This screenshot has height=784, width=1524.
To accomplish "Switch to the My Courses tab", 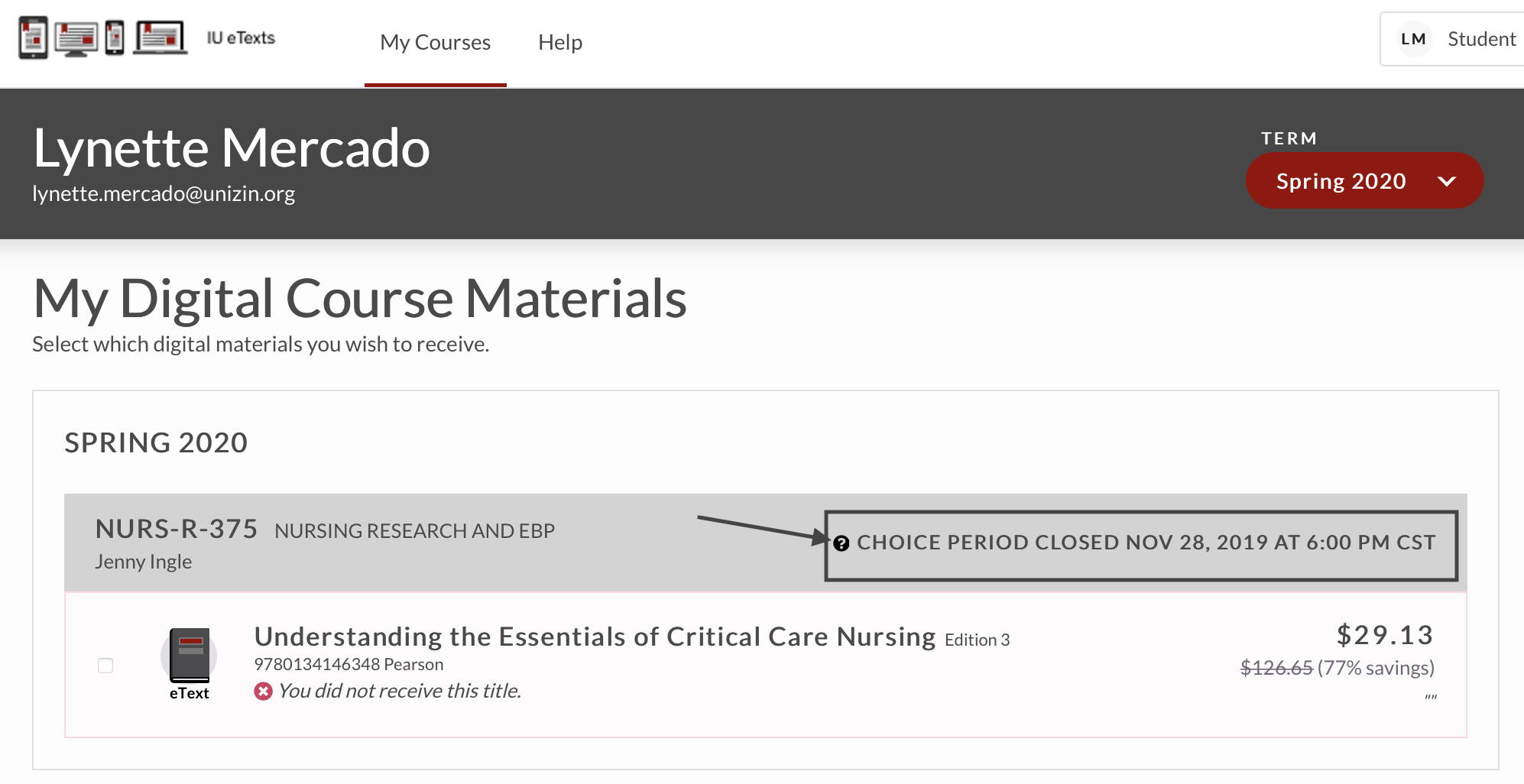I will coord(436,43).
